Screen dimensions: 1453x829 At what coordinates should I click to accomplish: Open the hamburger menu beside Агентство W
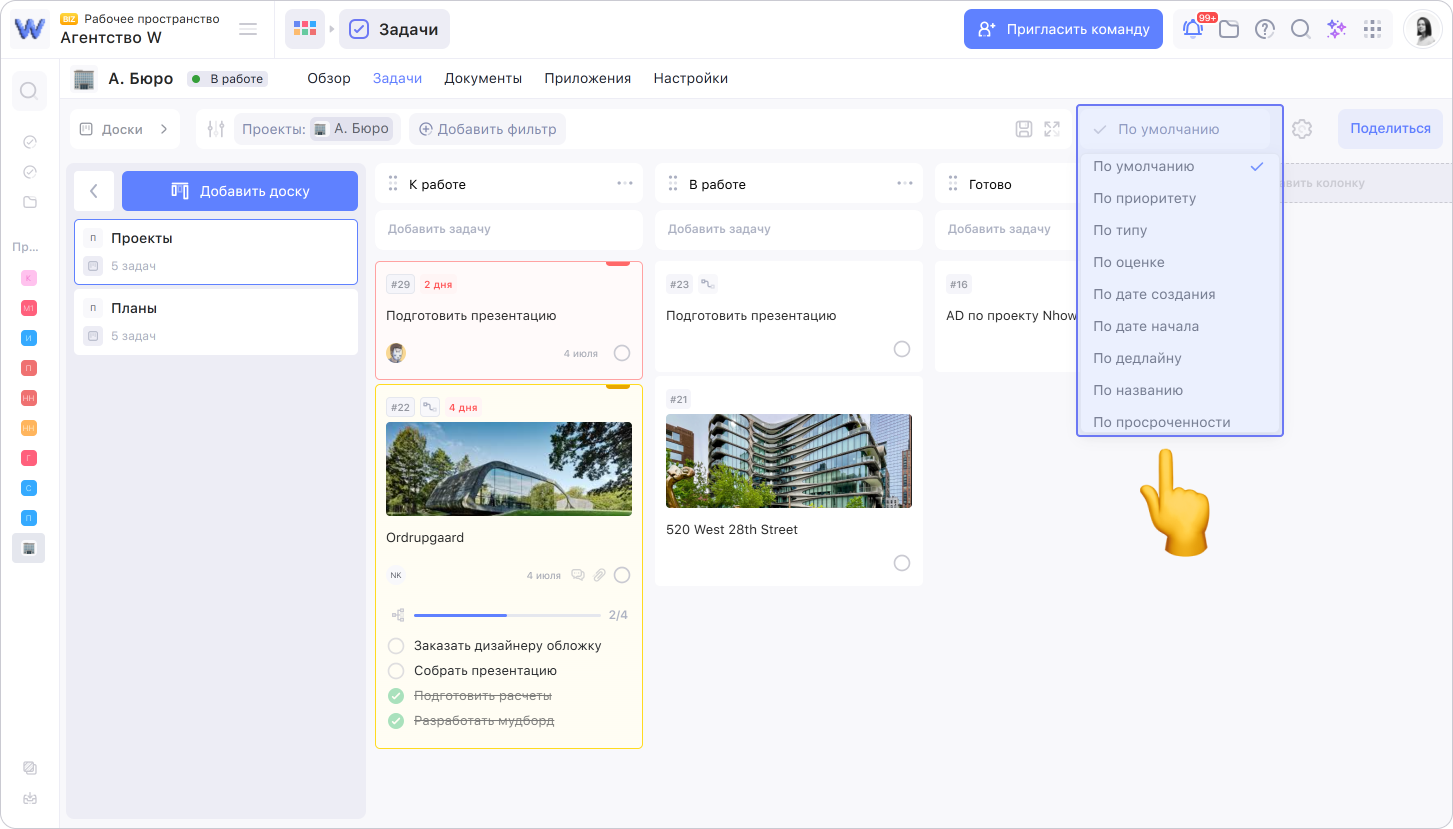(x=248, y=29)
